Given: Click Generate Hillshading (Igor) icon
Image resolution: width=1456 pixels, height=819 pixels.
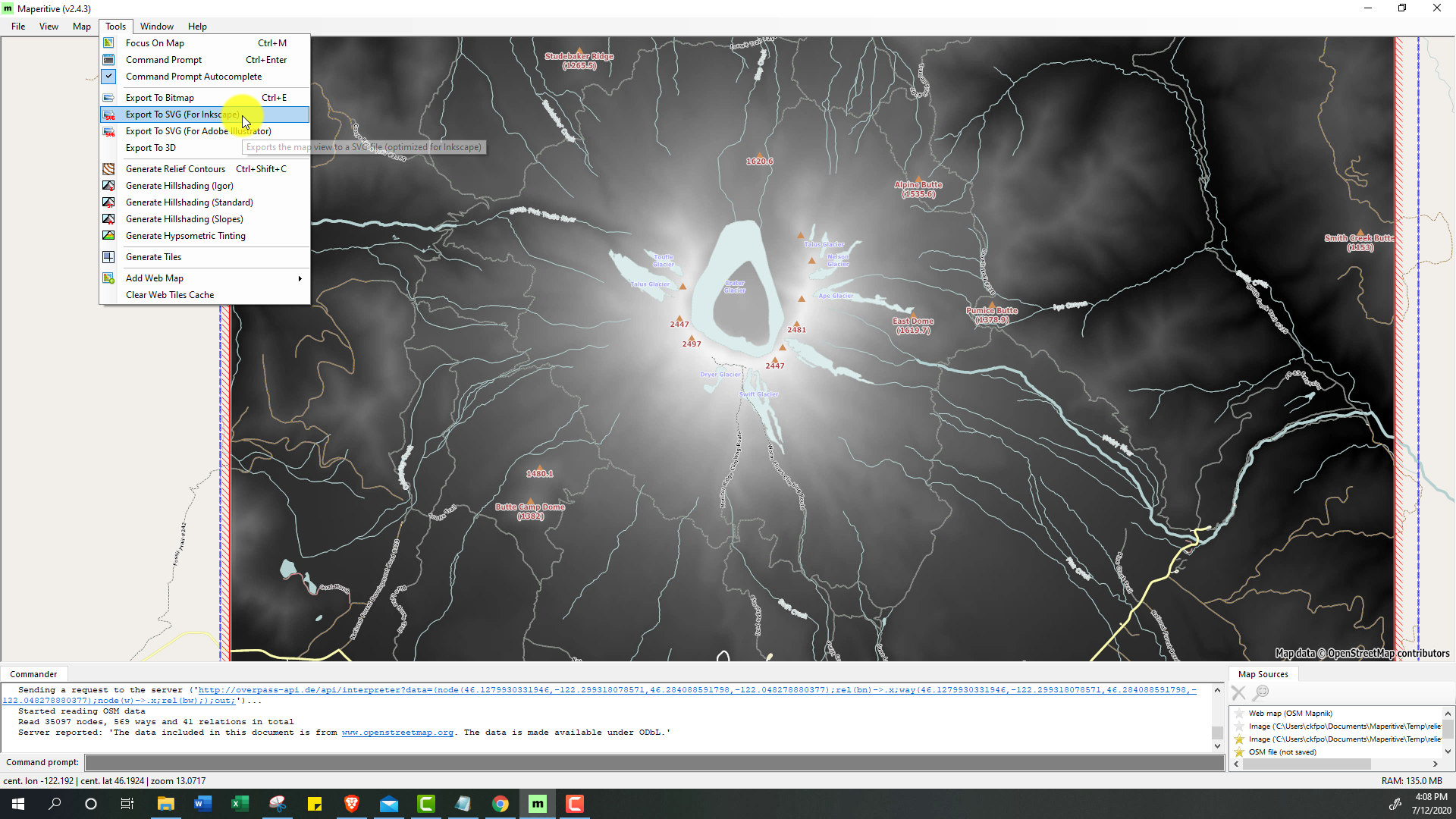Looking at the screenshot, I should click(x=108, y=186).
